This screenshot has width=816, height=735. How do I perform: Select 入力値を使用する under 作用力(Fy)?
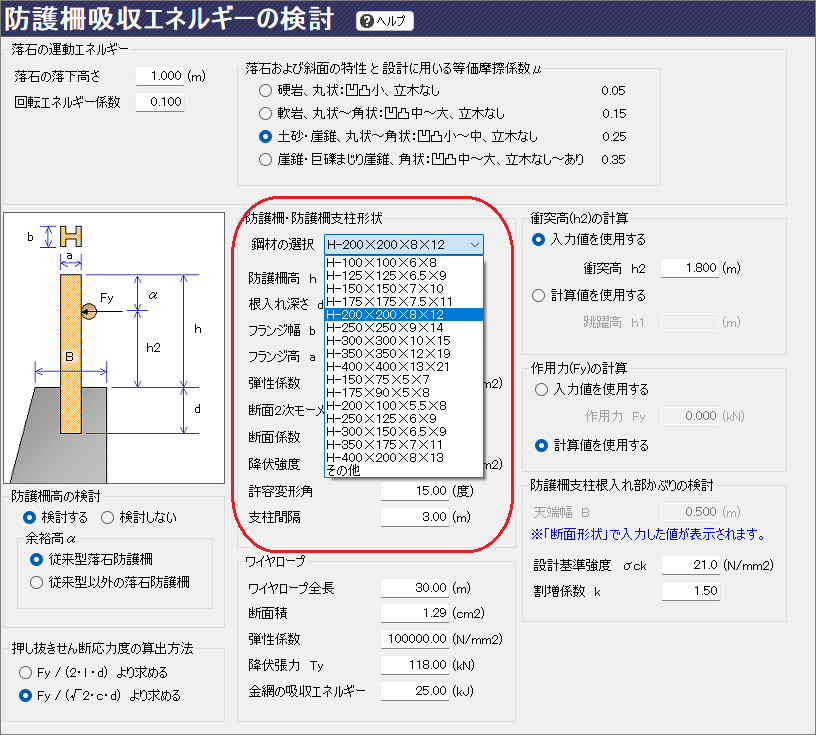click(x=540, y=389)
